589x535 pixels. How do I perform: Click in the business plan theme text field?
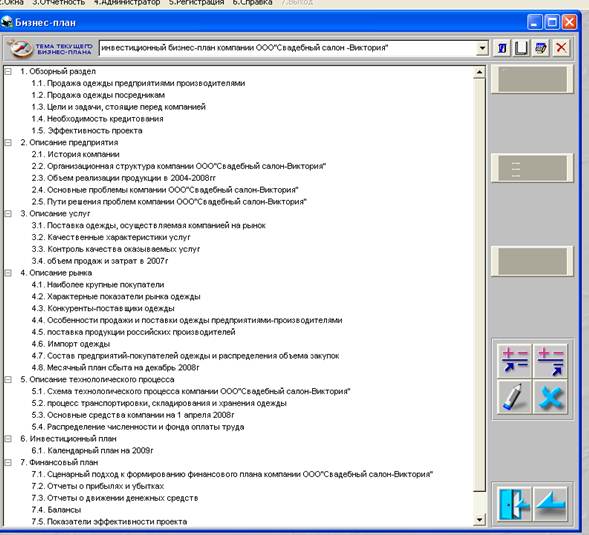click(287, 48)
